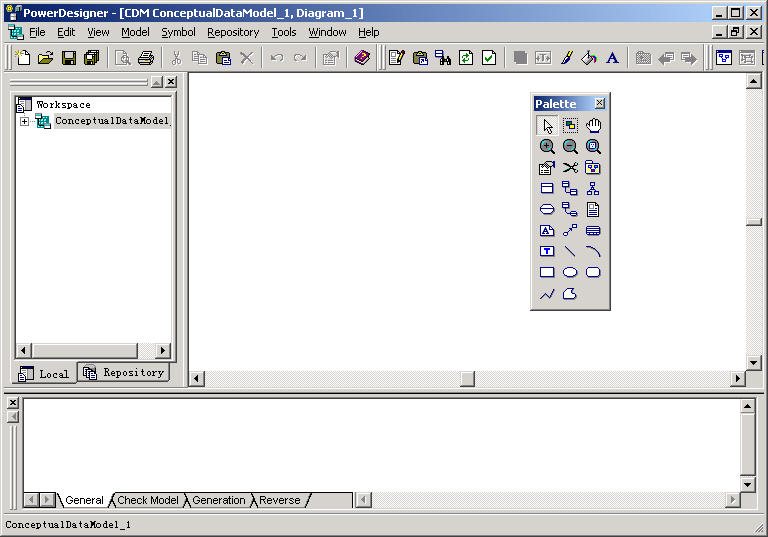
Task: Select the straight Line tool in Palette
Action: point(570,252)
